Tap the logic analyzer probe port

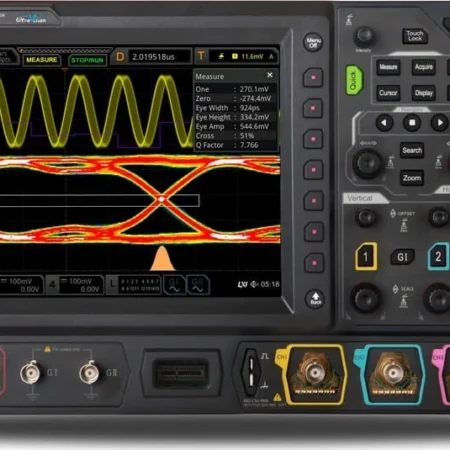181,373
